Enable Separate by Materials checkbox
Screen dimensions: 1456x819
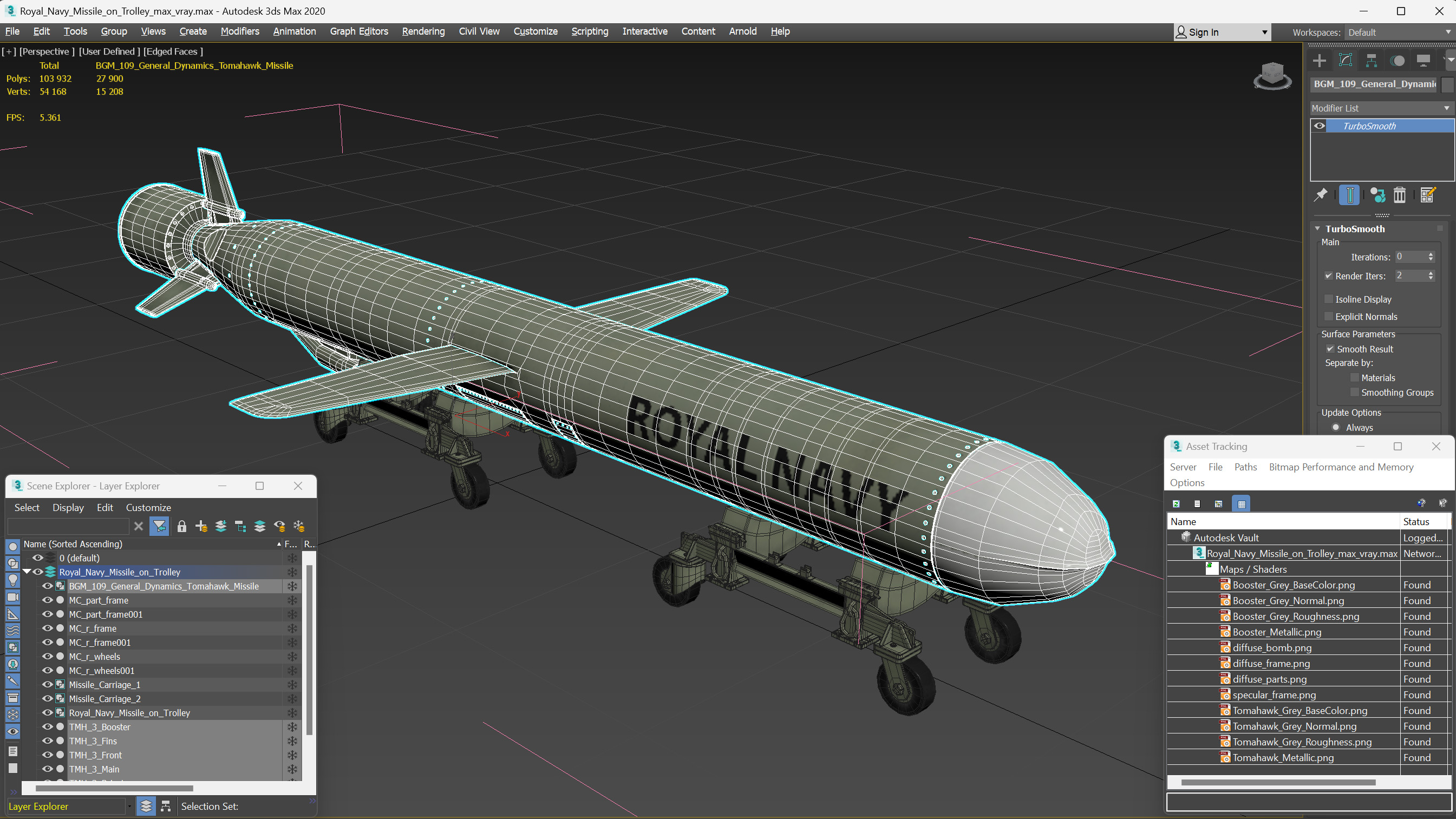[1354, 378]
